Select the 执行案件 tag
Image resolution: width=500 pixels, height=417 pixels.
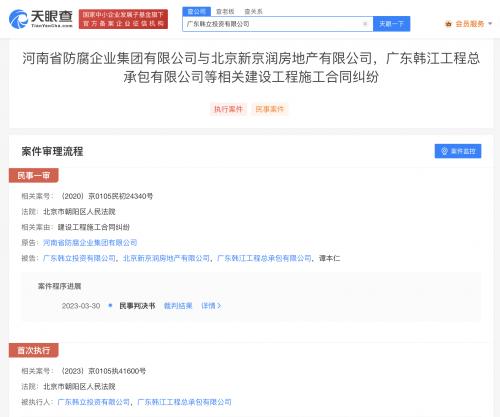tap(228, 109)
